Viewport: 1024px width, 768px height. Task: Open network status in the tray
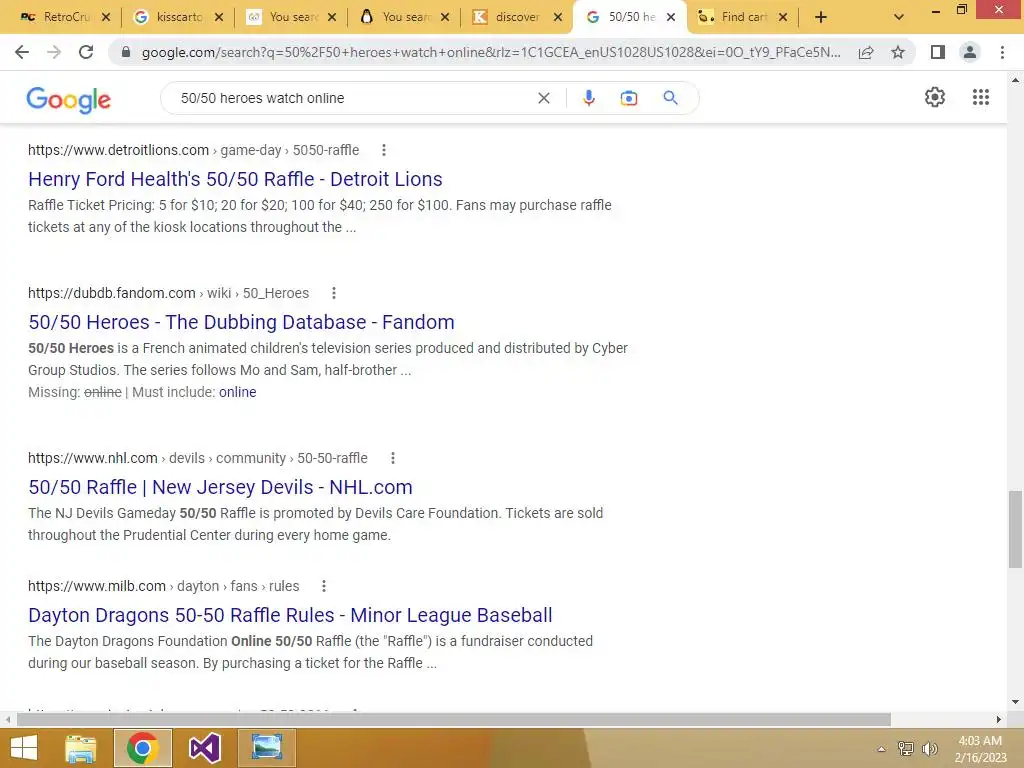pos(905,749)
